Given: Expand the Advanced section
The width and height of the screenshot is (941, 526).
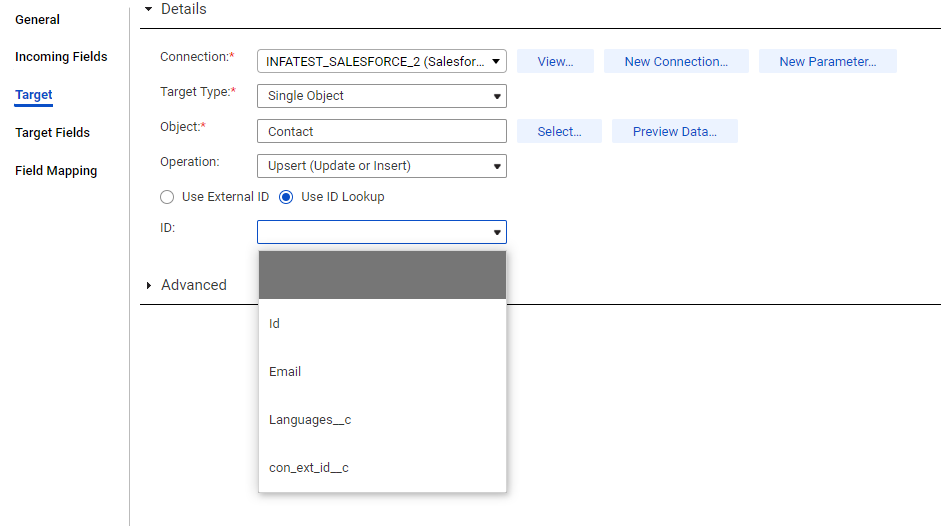Looking at the screenshot, I should [149, 285].
